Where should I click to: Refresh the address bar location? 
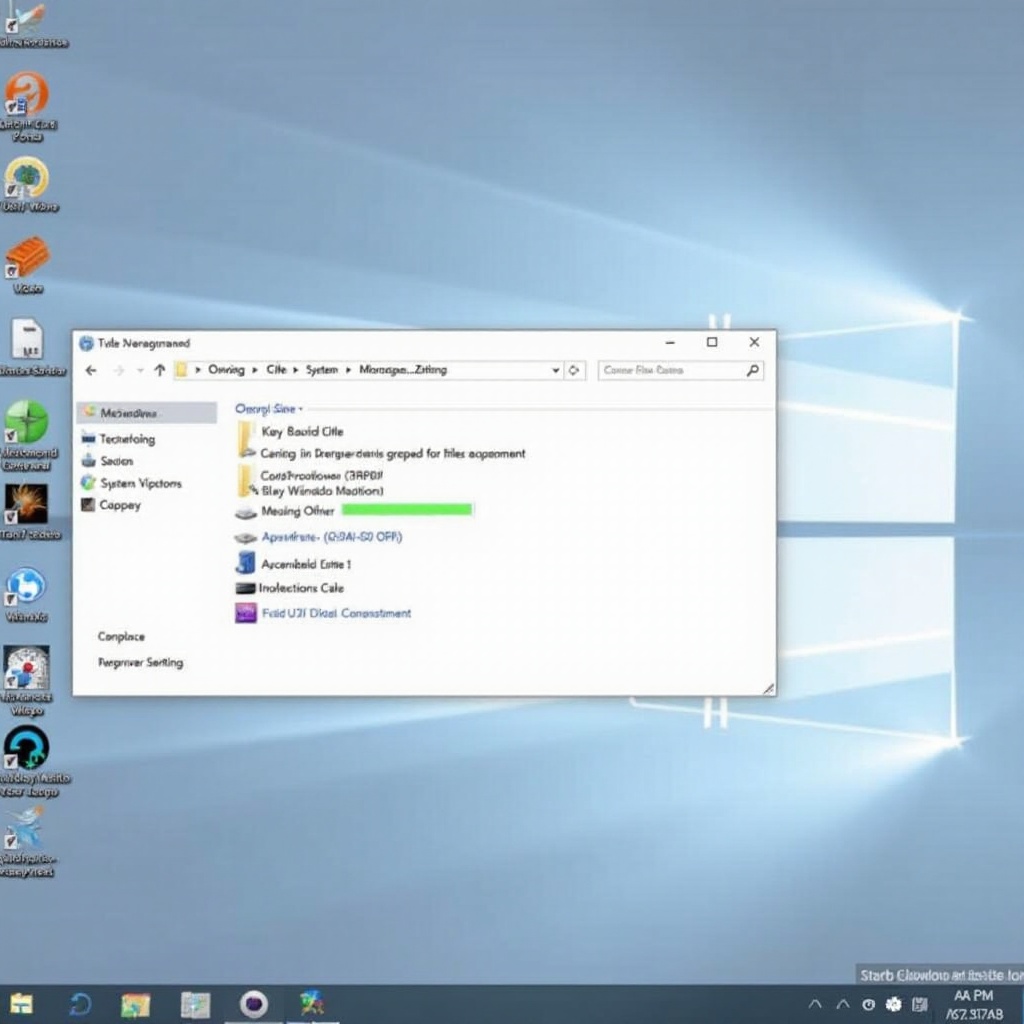(574, 370)
